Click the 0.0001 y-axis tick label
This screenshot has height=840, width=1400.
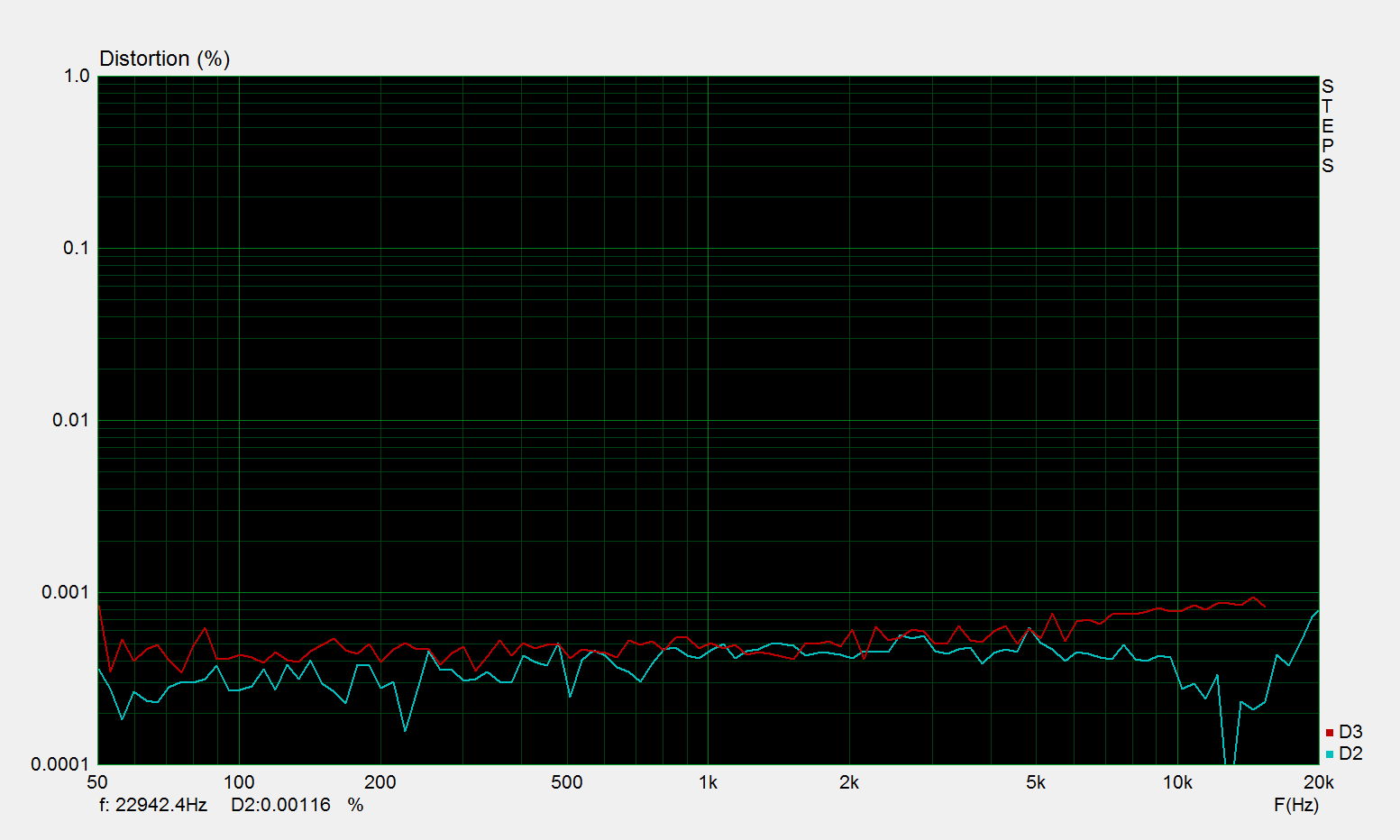coord(60,764)
